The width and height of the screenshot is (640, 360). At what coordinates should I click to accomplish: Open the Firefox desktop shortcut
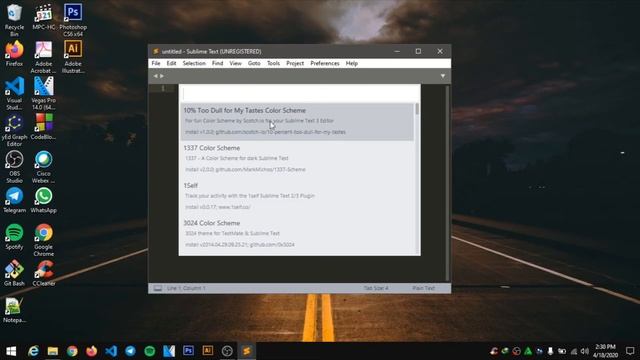click(x=14, y=53)
